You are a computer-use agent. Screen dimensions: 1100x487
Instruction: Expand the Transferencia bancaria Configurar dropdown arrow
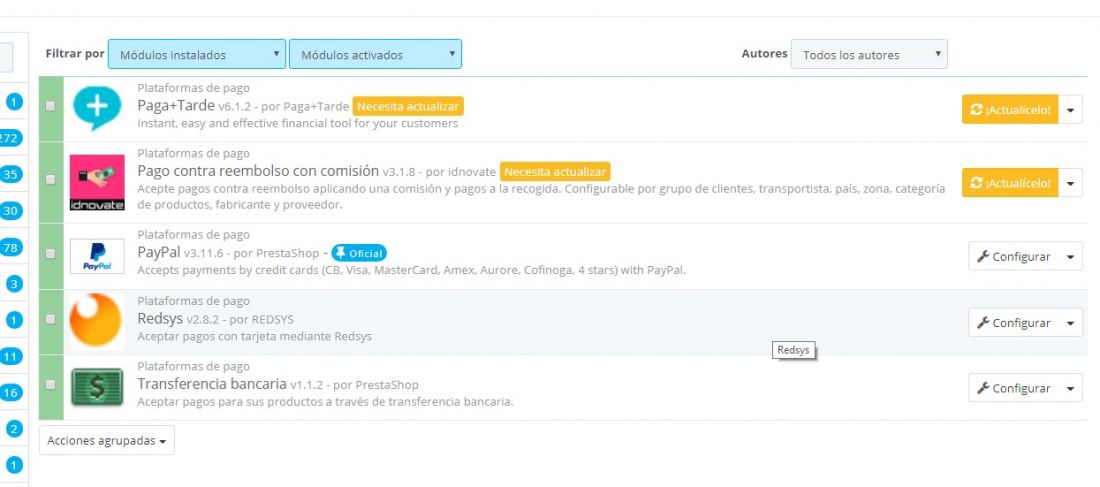(x=1071, y=388)
